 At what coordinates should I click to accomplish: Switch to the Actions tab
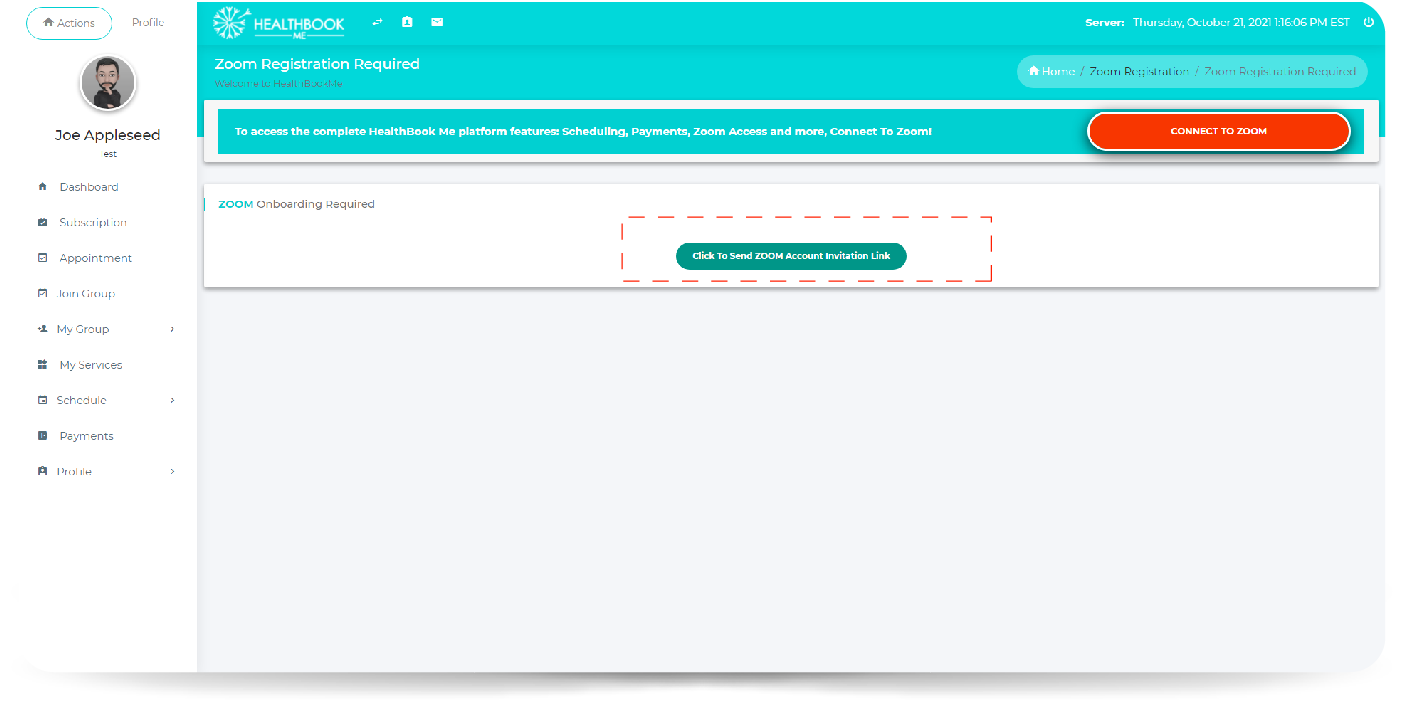point(68,23)
